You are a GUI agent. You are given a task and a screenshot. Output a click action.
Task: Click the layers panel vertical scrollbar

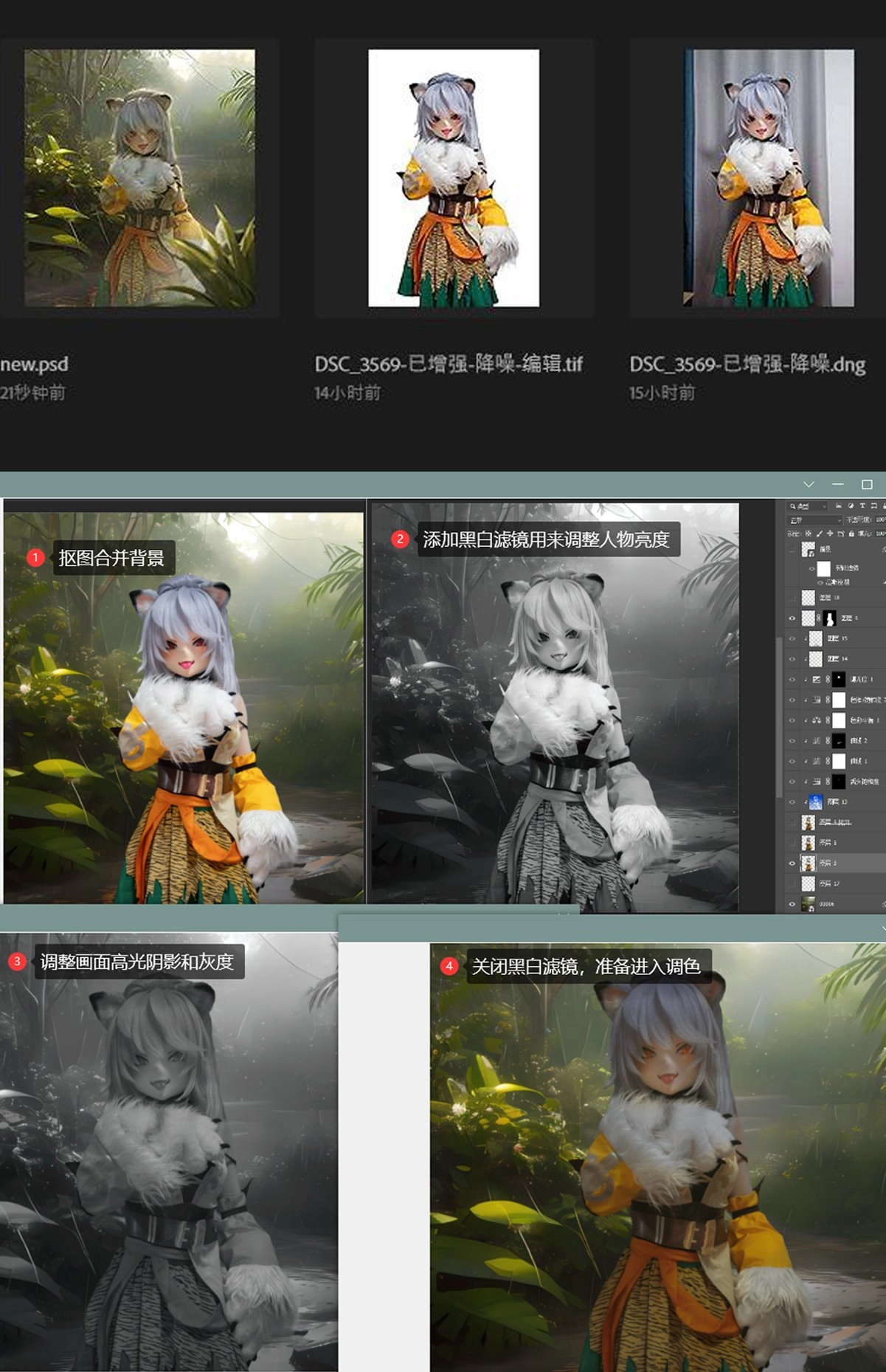pos(780,716)
